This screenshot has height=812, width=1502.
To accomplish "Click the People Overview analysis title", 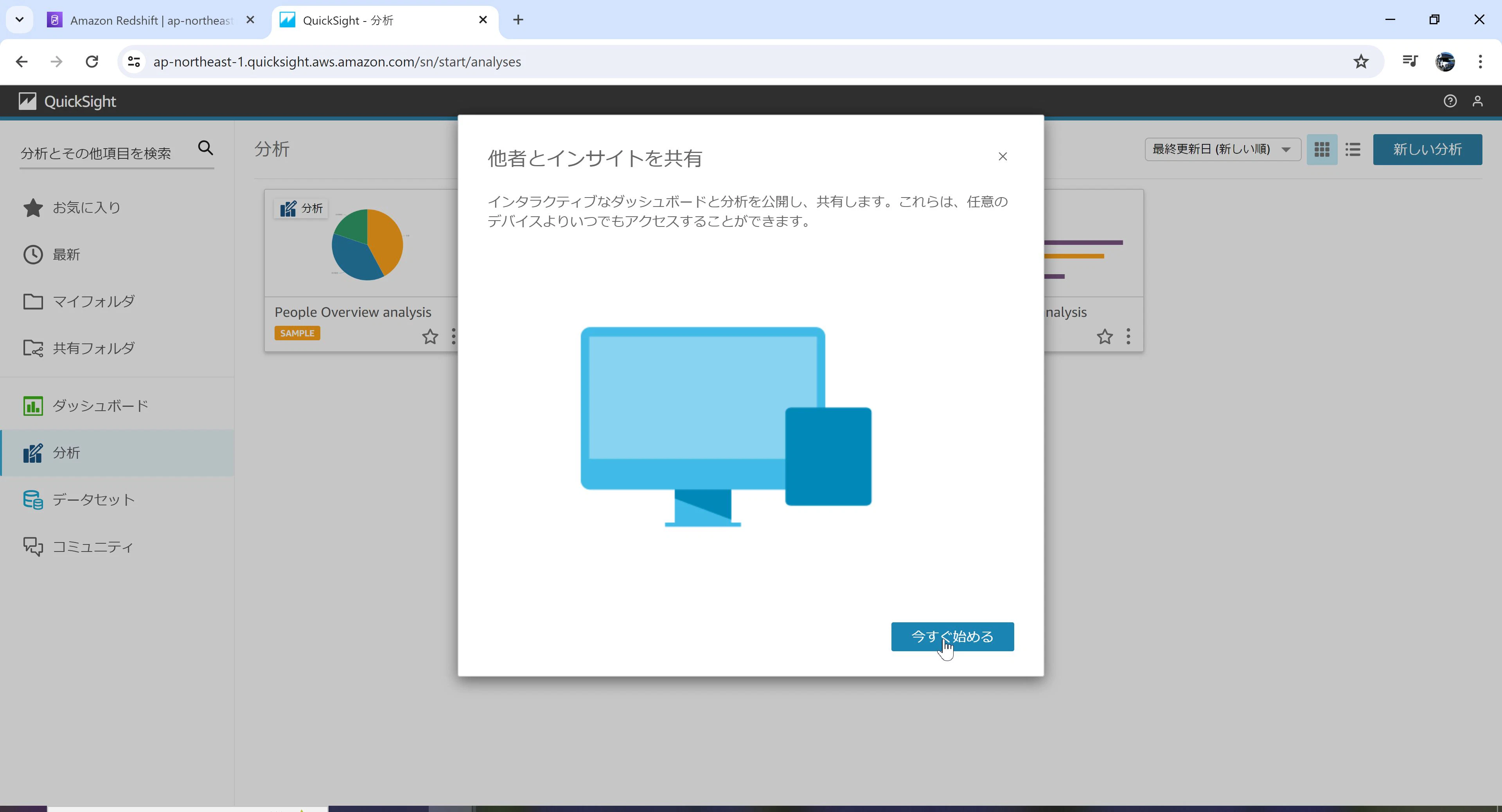I will click(x=353, y=312).
